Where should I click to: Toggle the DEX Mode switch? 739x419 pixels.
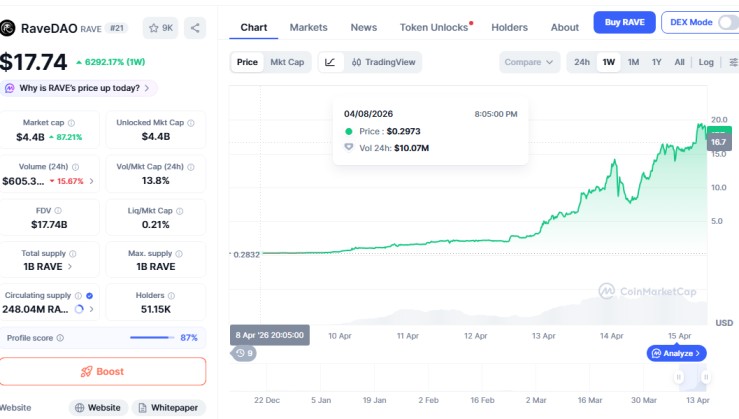(727, 22)
